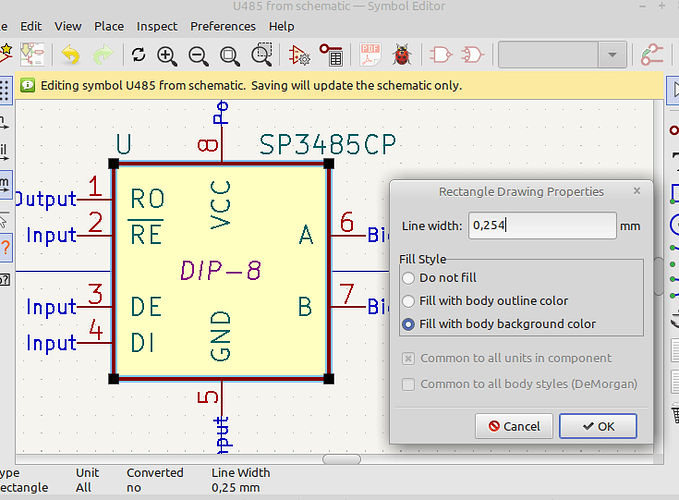The height and width of the screenshot is (500, 679).
Task: Click the Line Width 0,25 mm status entry
Action: pyautogui.click(x=241, y=480)
